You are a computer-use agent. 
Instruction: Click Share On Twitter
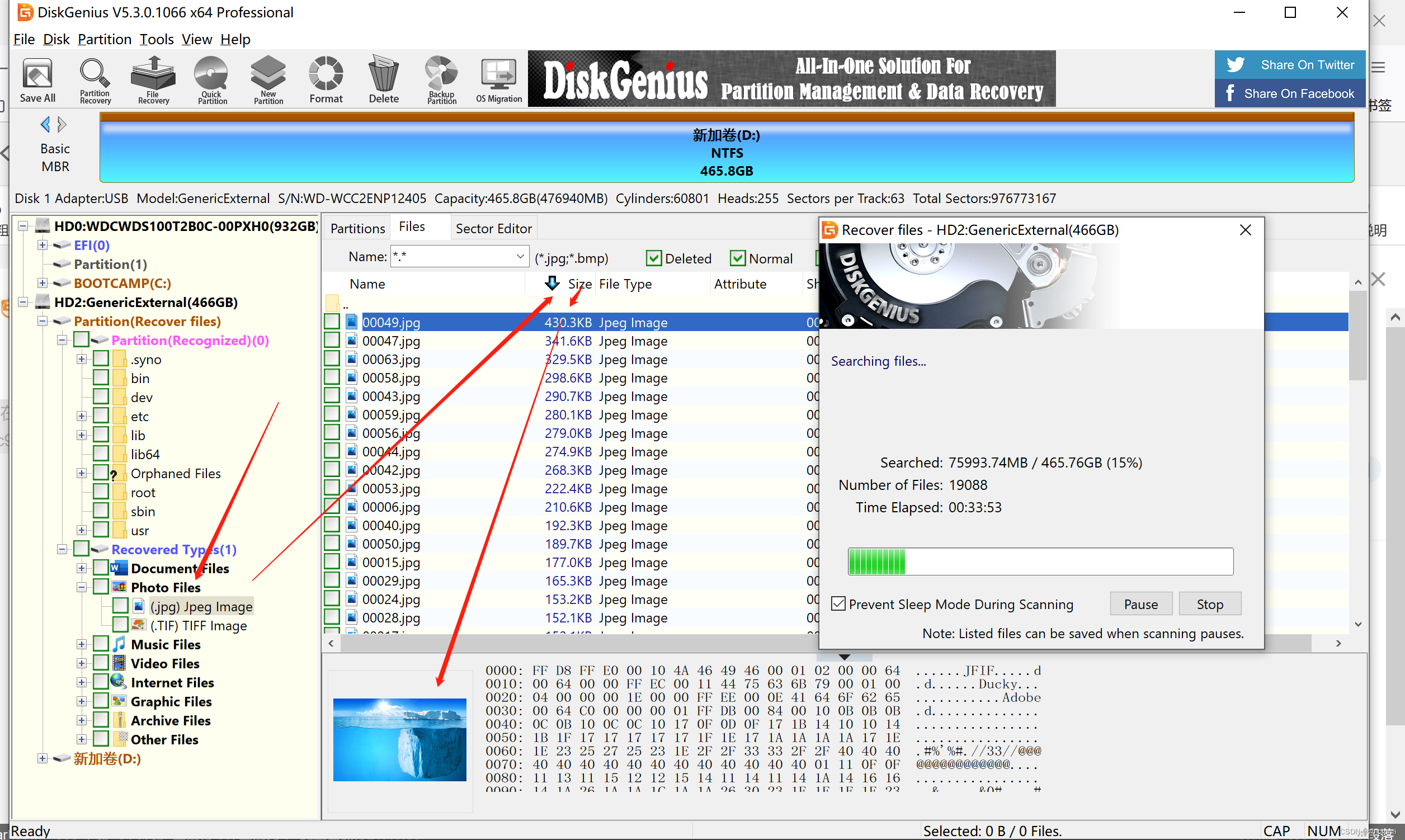click(x=1290, y=64)
